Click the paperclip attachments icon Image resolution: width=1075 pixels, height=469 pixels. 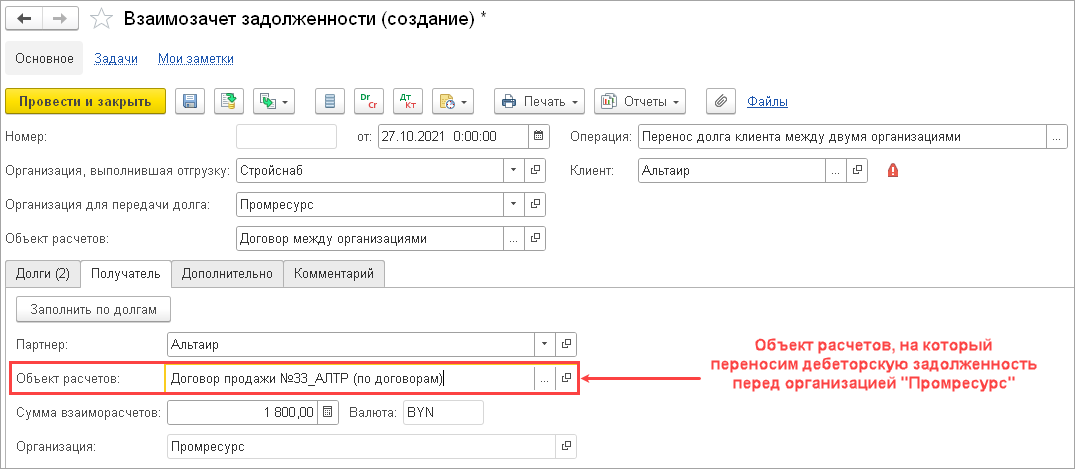pyautogui.click(x=721, y=101)
